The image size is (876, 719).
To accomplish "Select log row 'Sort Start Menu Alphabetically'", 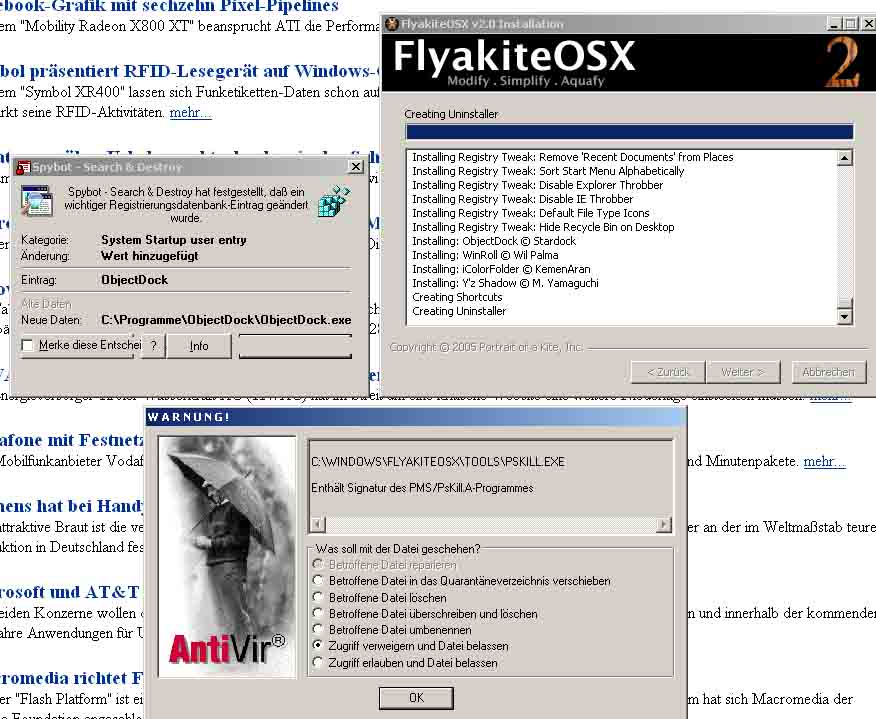I will pyautogui.click(x=548, y=171).
